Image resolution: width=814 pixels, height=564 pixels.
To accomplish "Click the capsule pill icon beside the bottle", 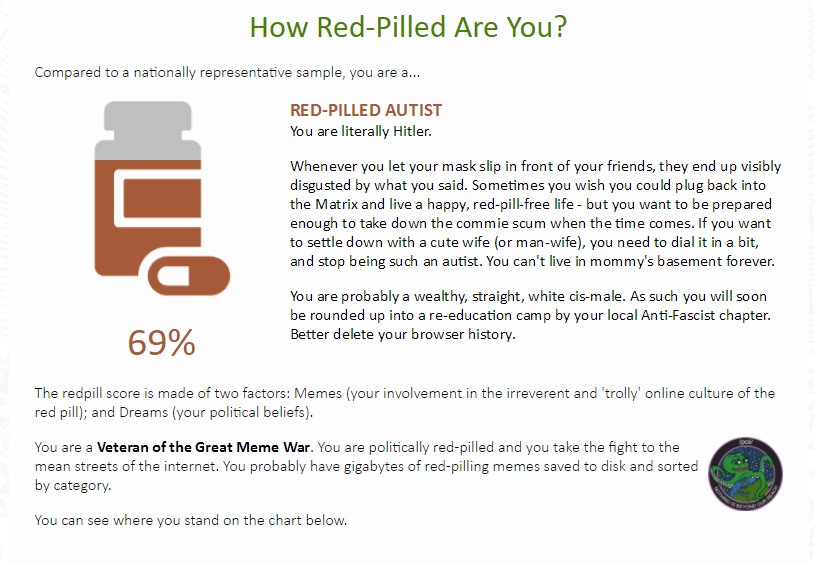I will point(189,276).
